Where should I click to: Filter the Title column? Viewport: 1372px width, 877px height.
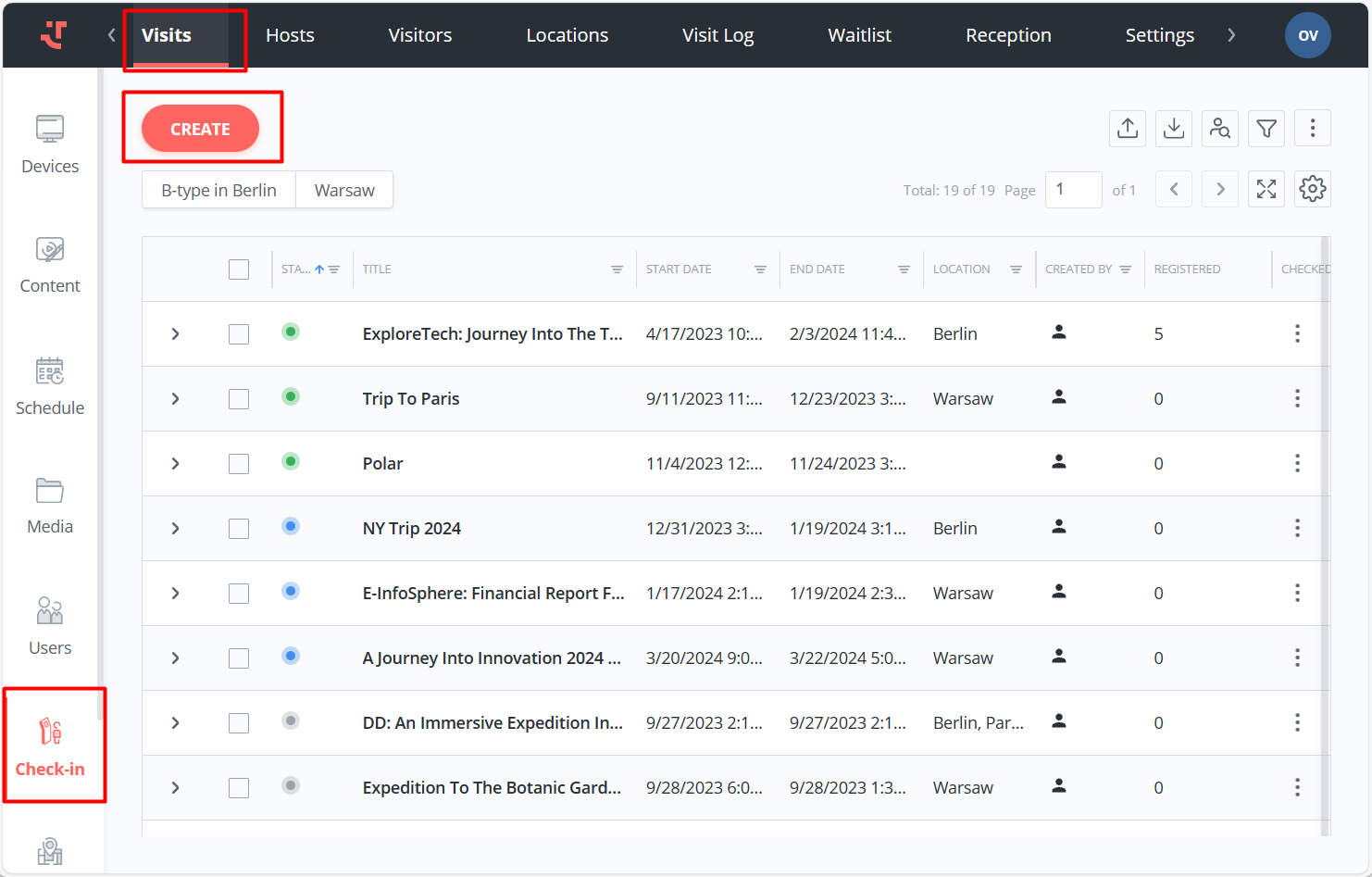click(617, 269)
